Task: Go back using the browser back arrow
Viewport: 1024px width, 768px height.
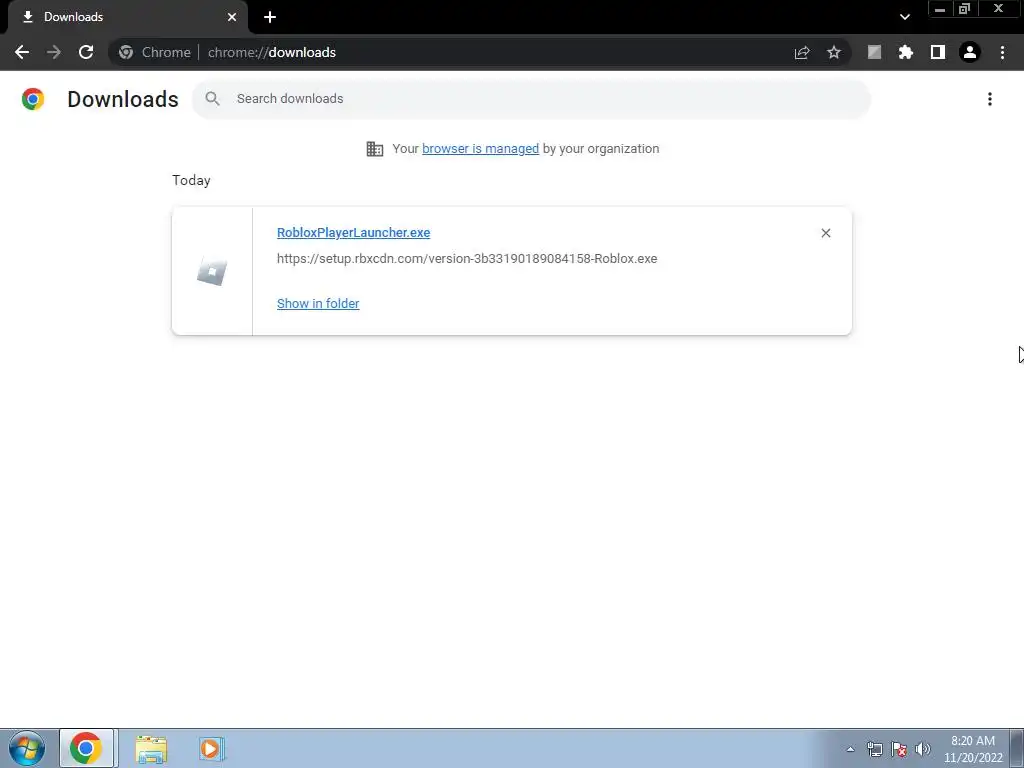Action: pyautogui.click(x=22, y=52)
